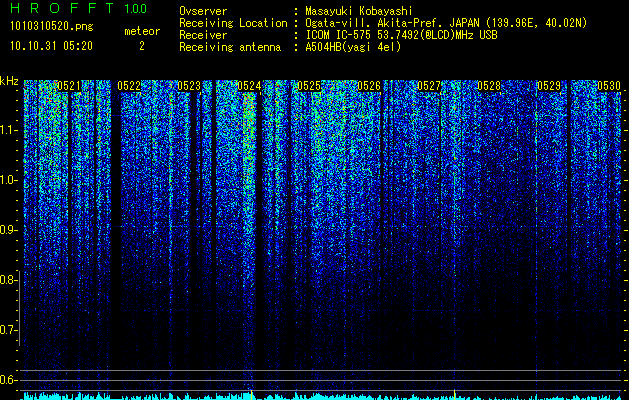This screenshot has width=629, height=400.
Task: Click the kHz axis unit label
Action: click(x=9, y=81)
